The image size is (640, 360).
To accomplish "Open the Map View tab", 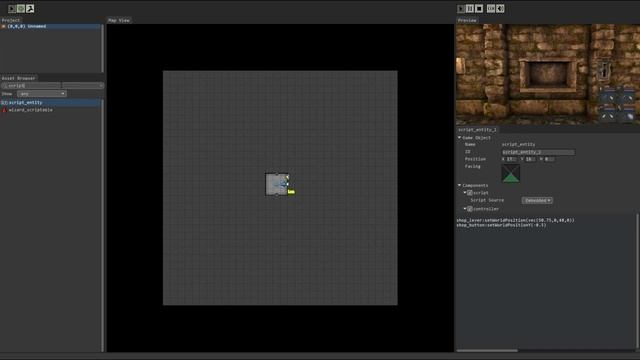I will 119,20.
